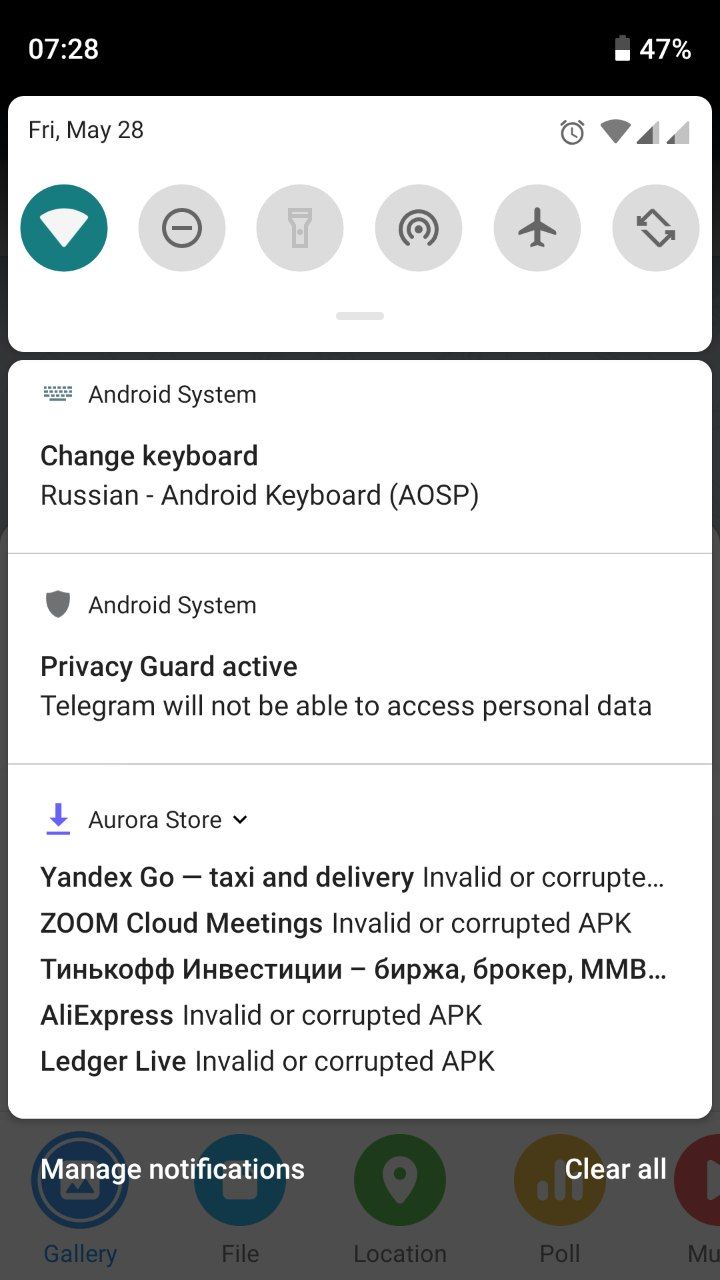Image resolution: width=720 pixels, height=1280 pixels.
Task: Expand Aurora Store notification chevron
Action: click(240, 820)
